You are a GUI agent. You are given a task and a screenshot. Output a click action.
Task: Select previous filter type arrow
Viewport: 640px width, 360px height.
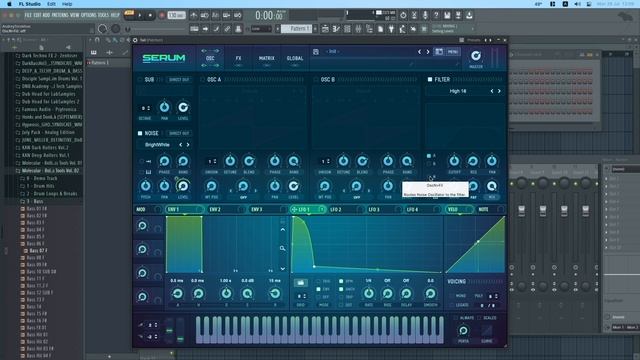point(492,91)
